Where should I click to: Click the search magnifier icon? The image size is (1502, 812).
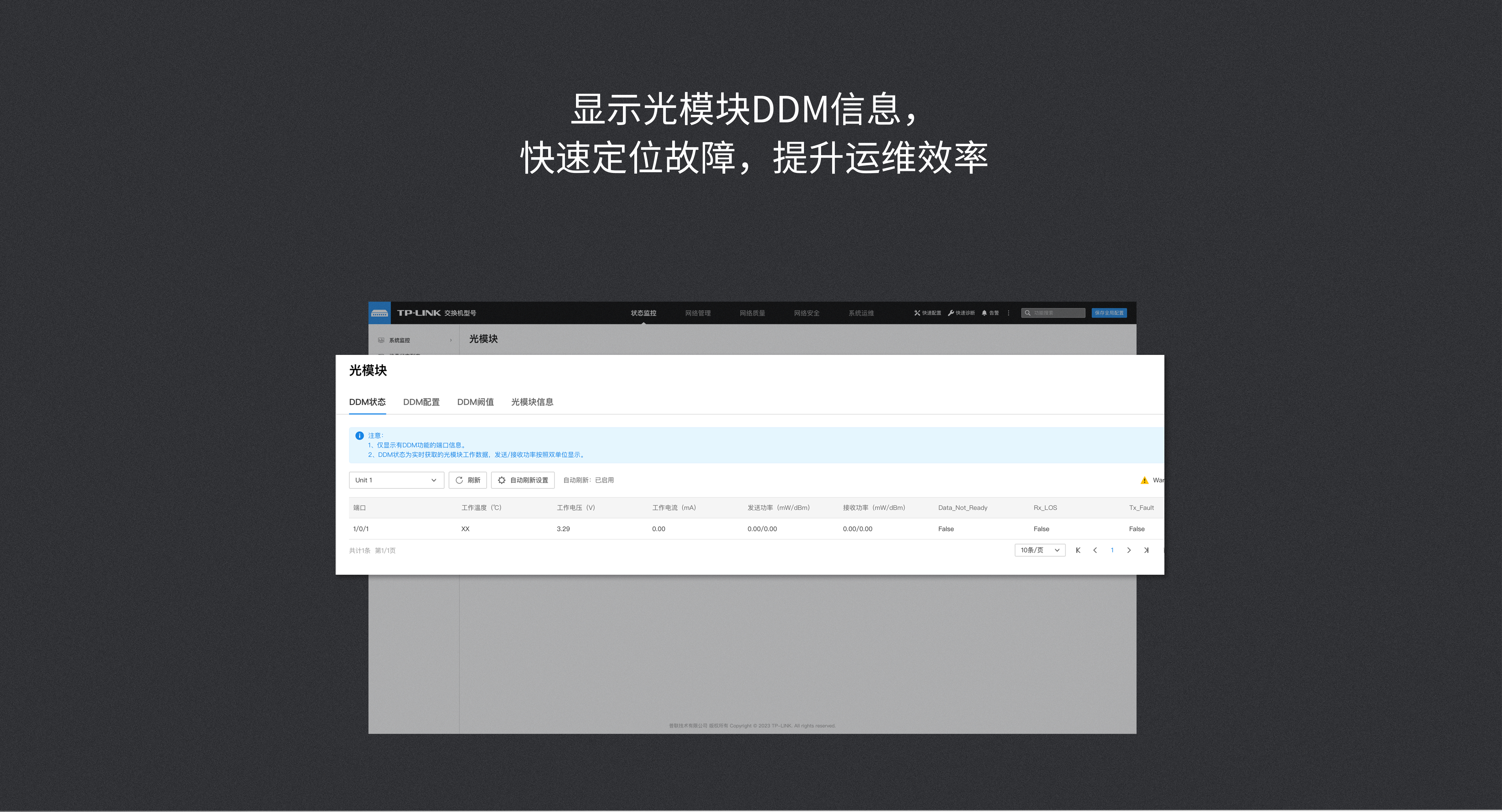tap(1027, 313)
